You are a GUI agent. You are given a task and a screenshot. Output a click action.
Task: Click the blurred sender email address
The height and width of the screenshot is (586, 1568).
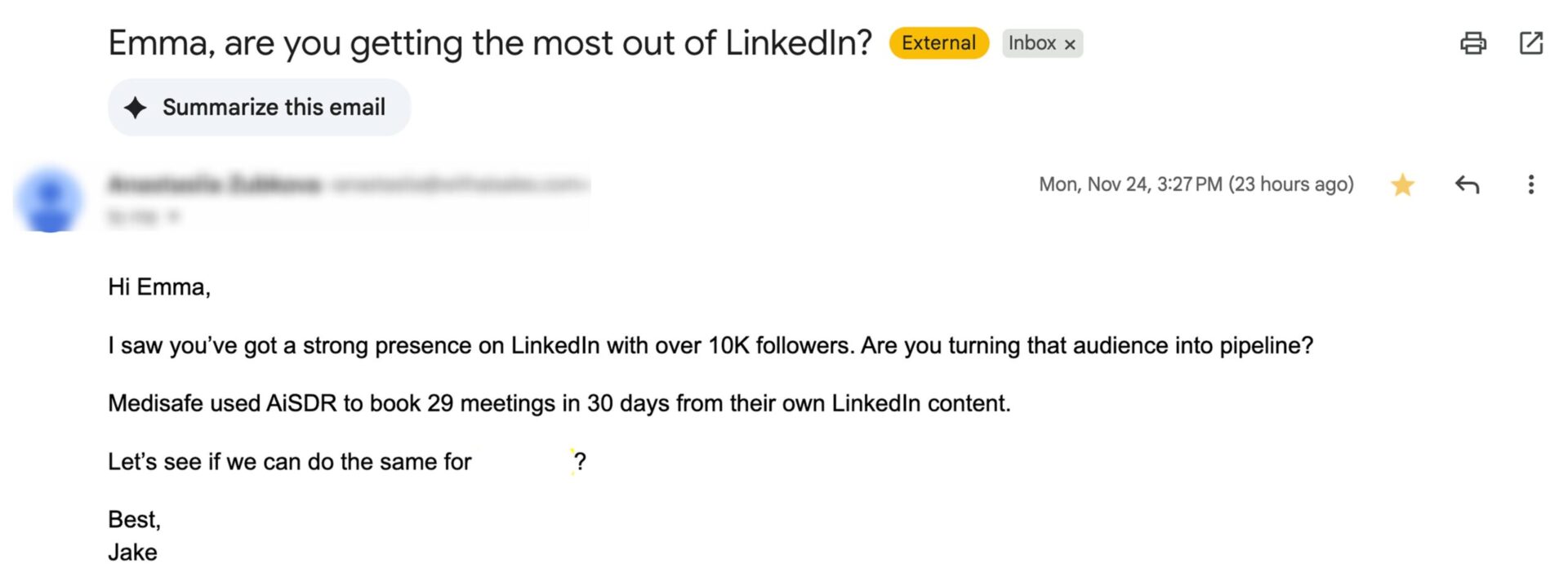point(460,185)
